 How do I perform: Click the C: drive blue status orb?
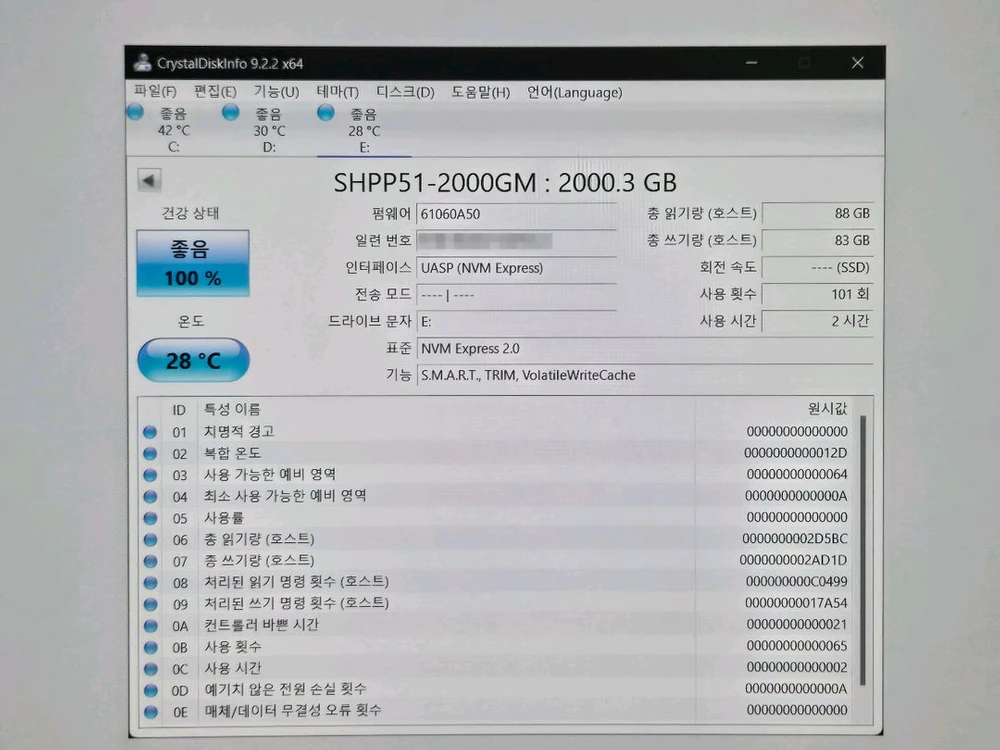pyautogui.click(x=135, y=112)
